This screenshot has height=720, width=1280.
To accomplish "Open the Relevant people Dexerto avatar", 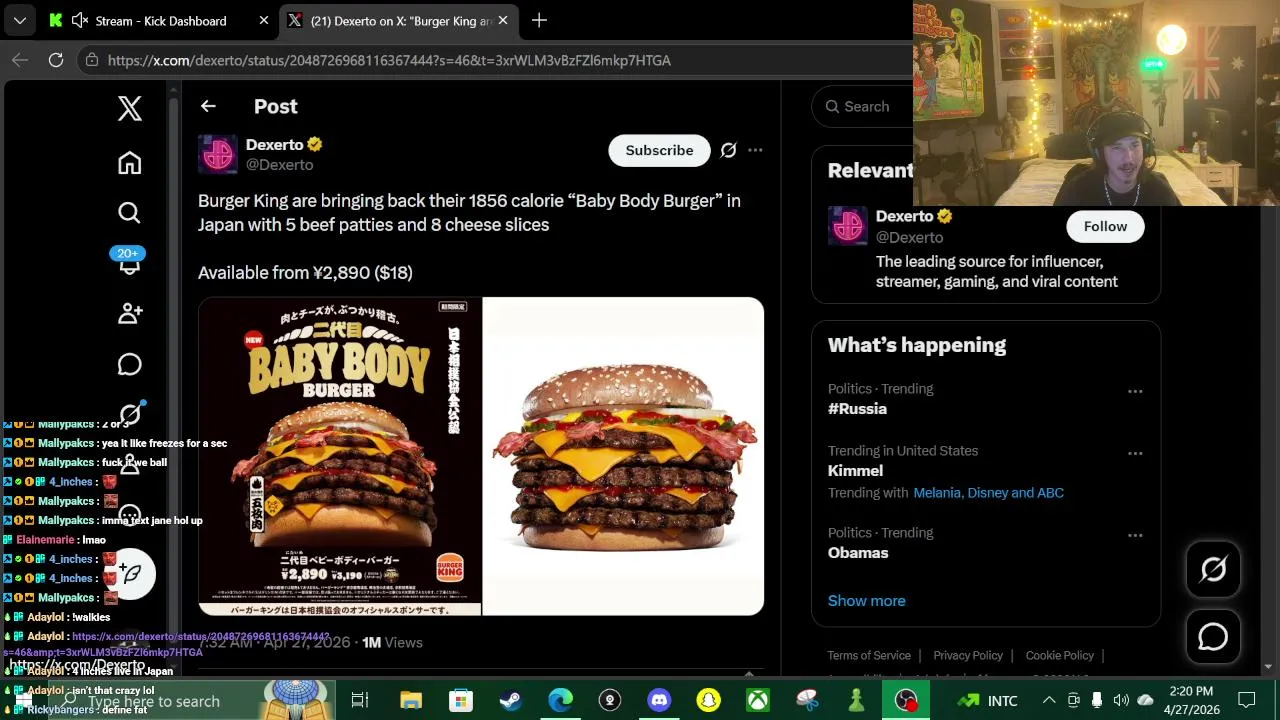I will point(848,226).
